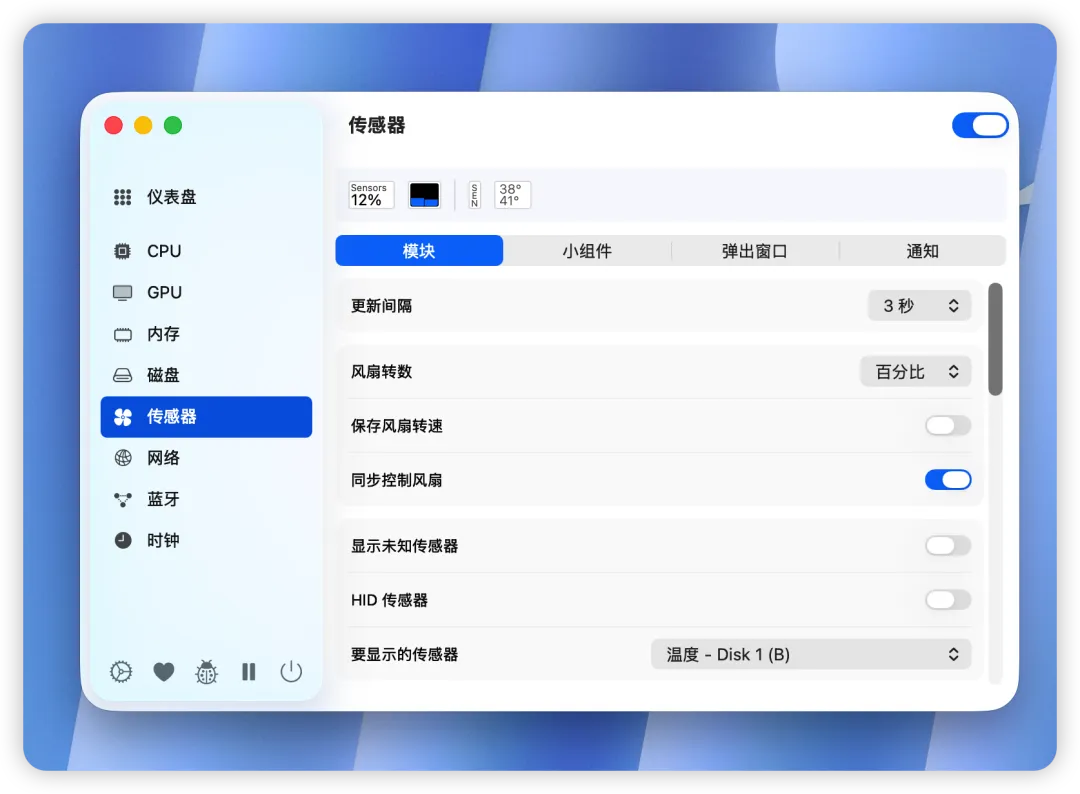The height and width of the screenshot is (794, 1080).
Task: Switch to the 小组件 tab
Action: (587, 251)
